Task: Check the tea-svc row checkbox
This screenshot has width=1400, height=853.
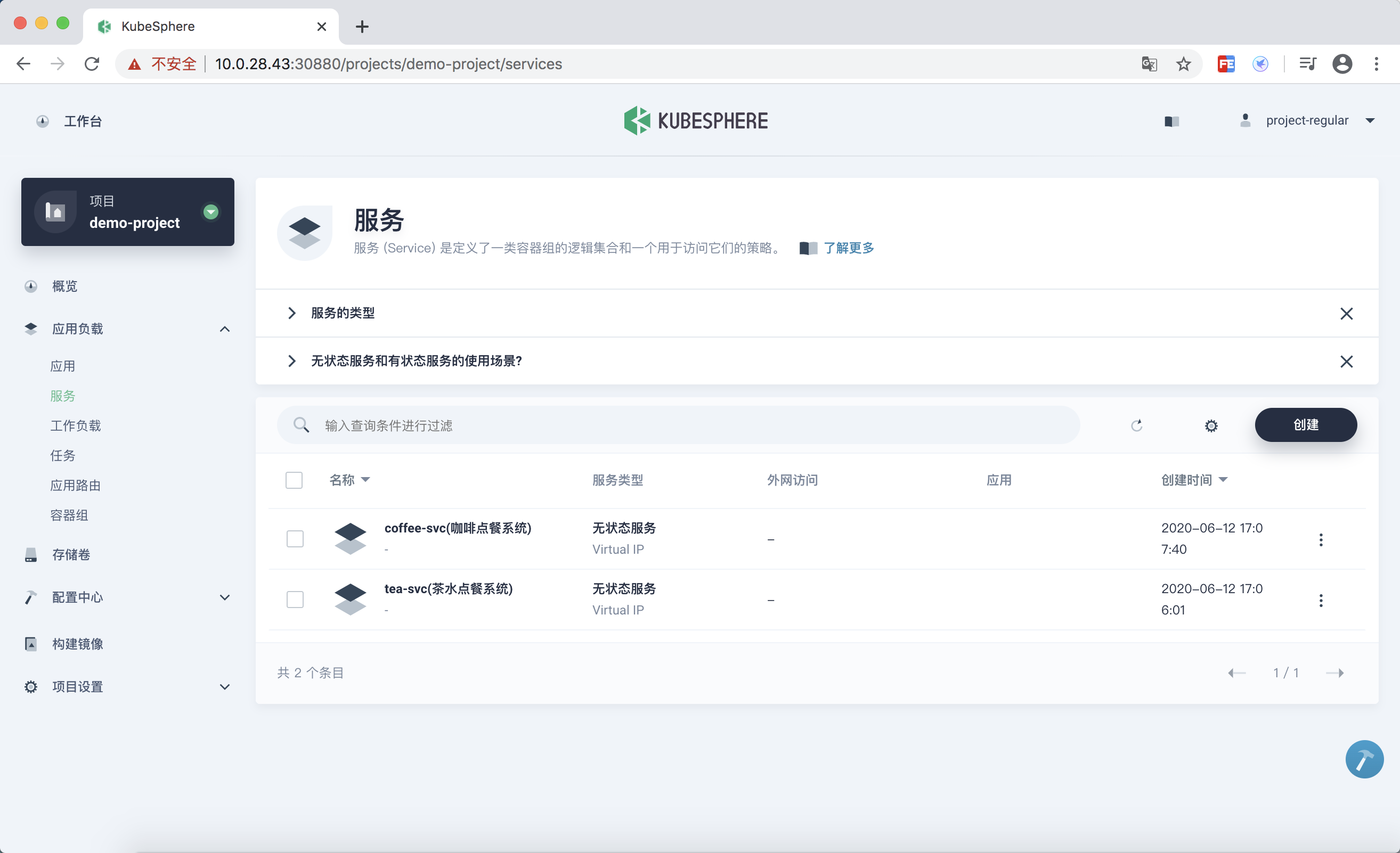Action: click(295, 599)
